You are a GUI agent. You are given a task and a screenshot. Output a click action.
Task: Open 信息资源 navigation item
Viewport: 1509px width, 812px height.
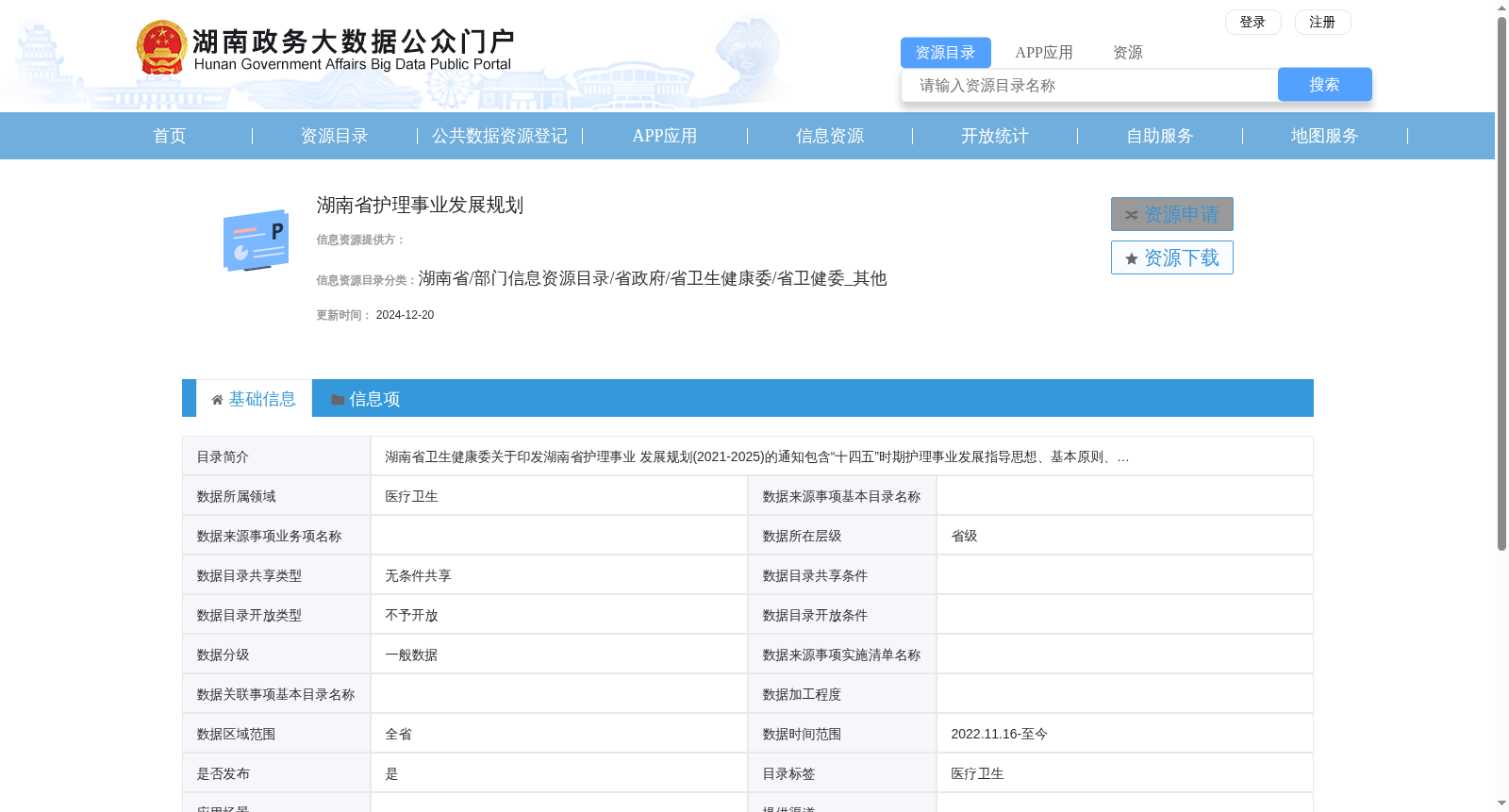pos(830,136)
